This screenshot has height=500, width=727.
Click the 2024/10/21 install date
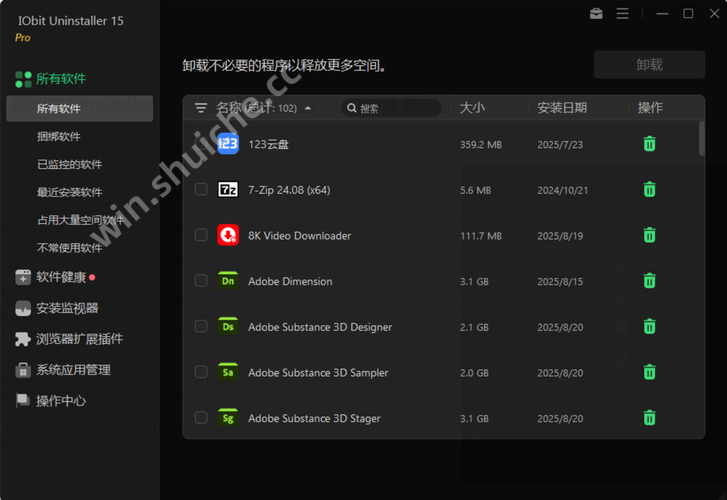562,190
